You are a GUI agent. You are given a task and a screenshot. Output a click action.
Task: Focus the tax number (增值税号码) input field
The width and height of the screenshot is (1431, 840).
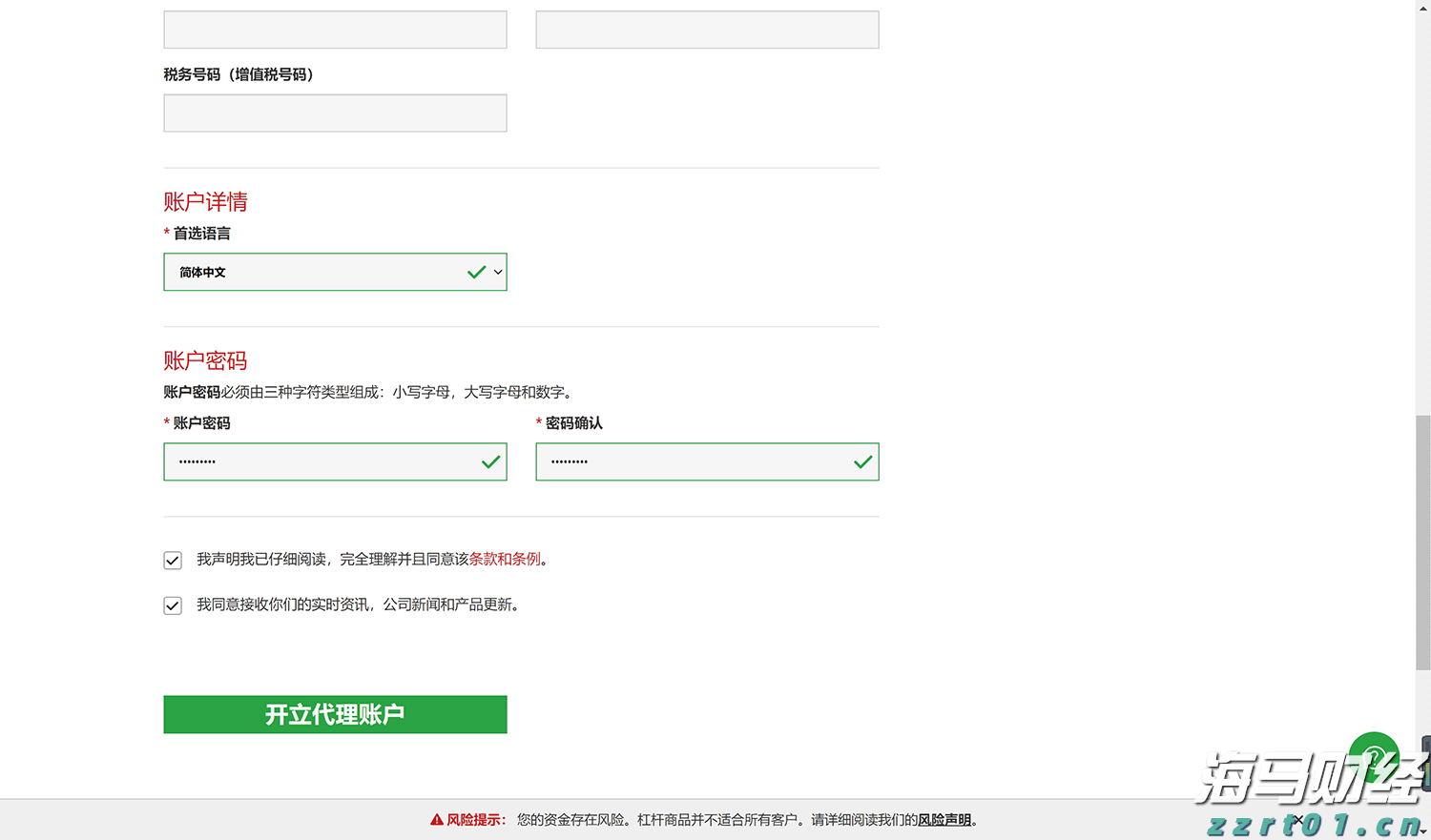pyautogui.click(x=335, y=113)
